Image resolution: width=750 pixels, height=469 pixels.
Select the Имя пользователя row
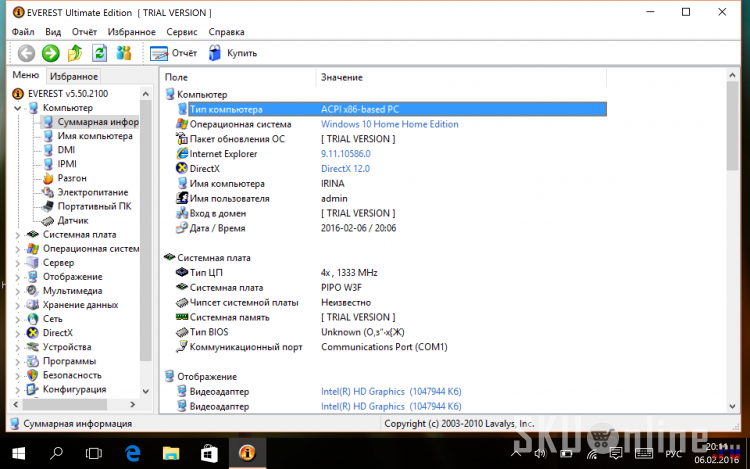(x=392, y=198)
